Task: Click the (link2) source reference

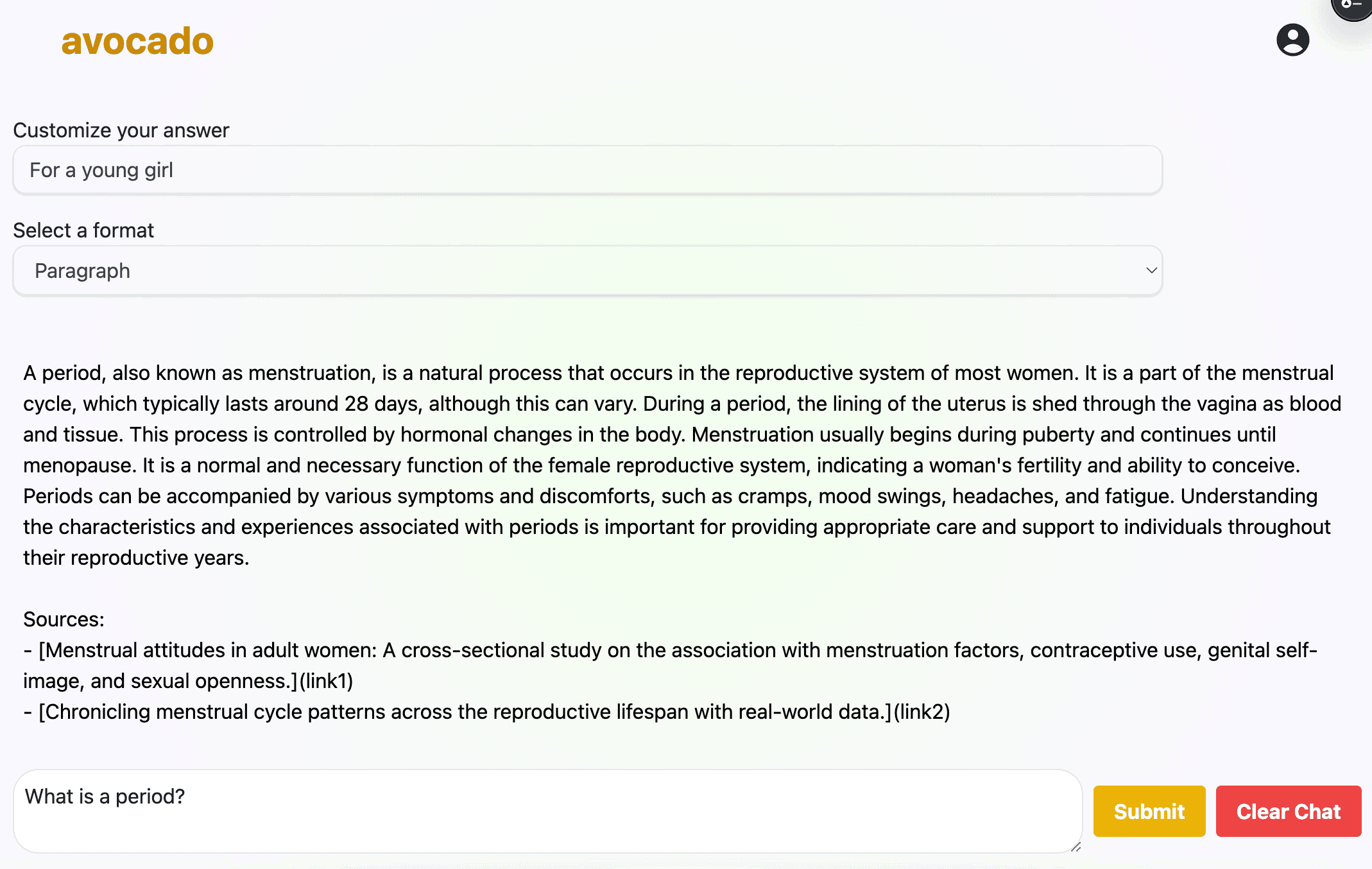Action: (922, 712)
